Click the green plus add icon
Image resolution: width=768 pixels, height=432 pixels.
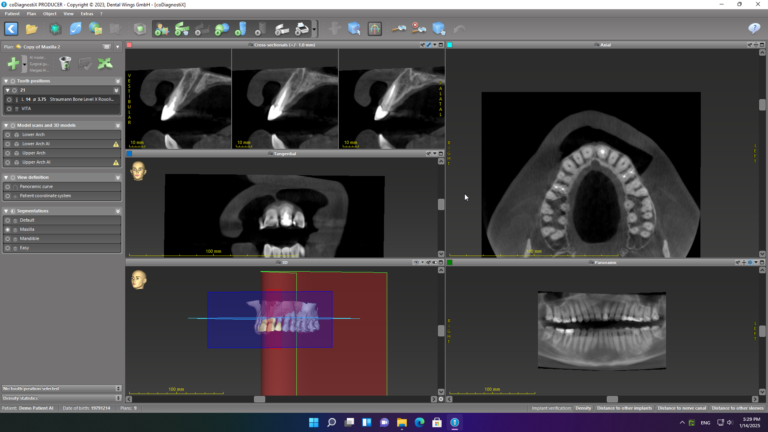click(13, 63)
